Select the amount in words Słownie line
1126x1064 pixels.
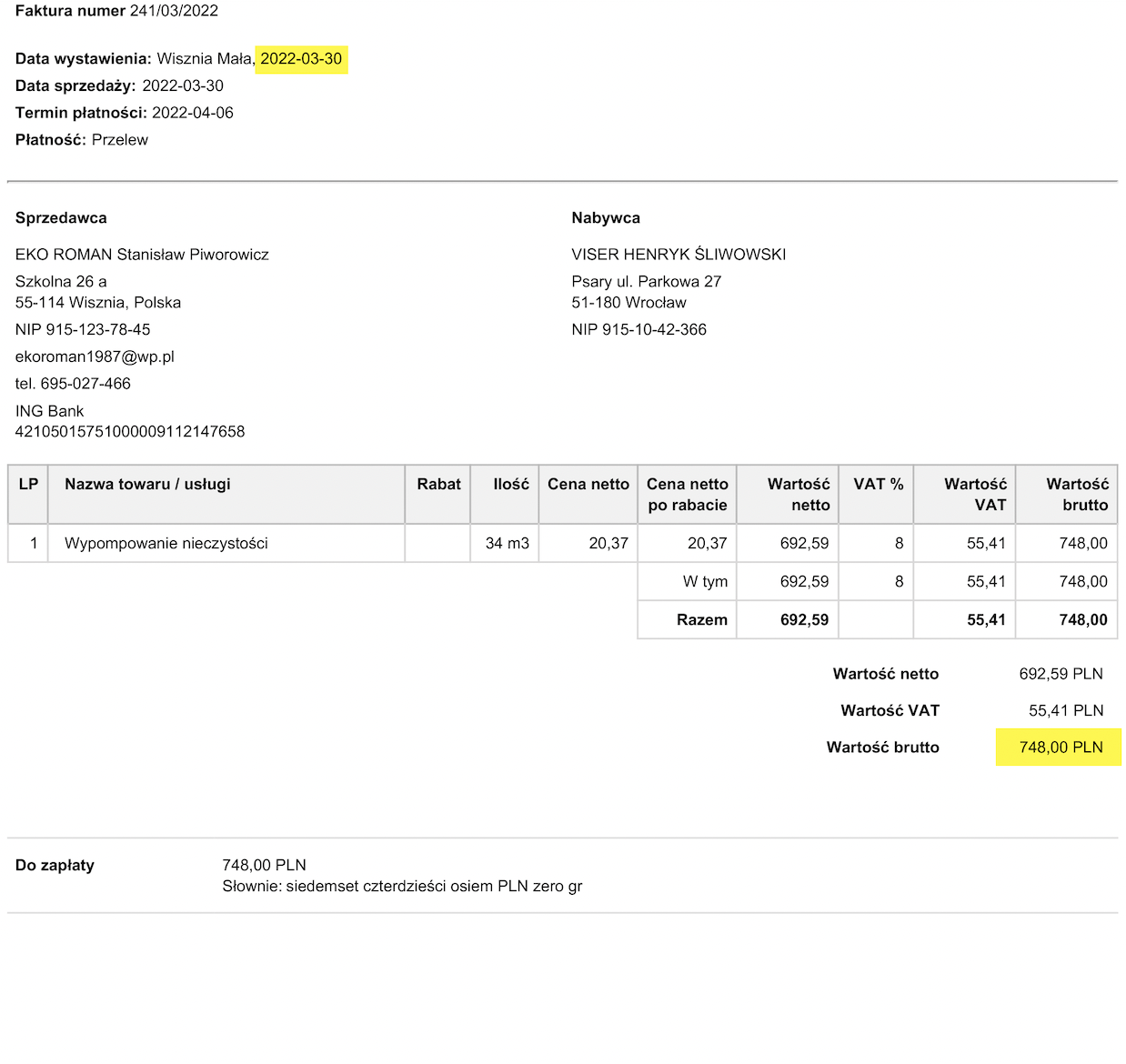tap(402, 887)
